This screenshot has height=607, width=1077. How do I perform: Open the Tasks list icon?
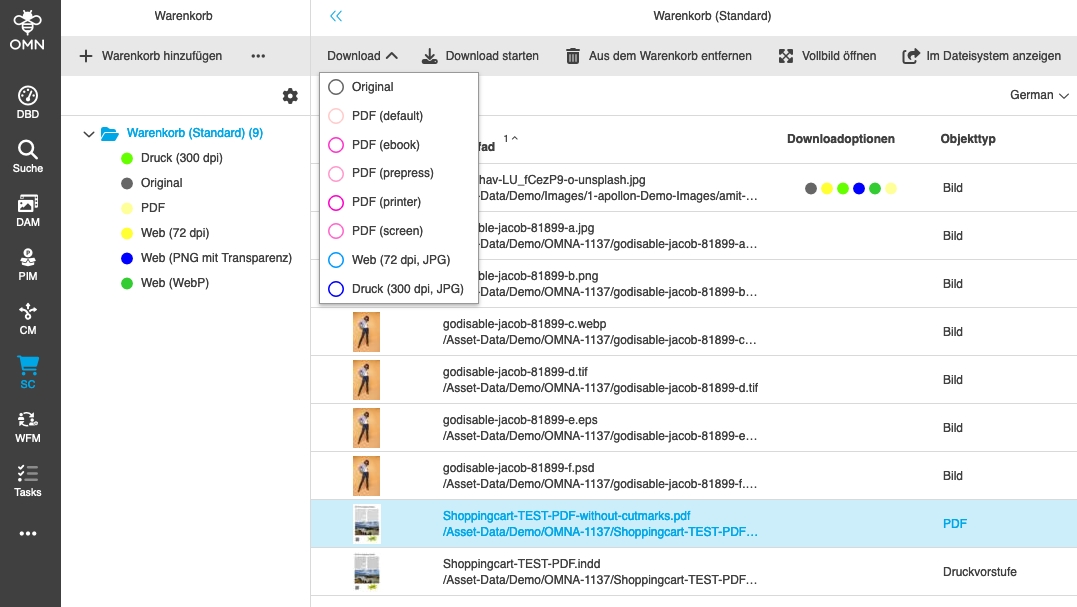coord(28,479)
